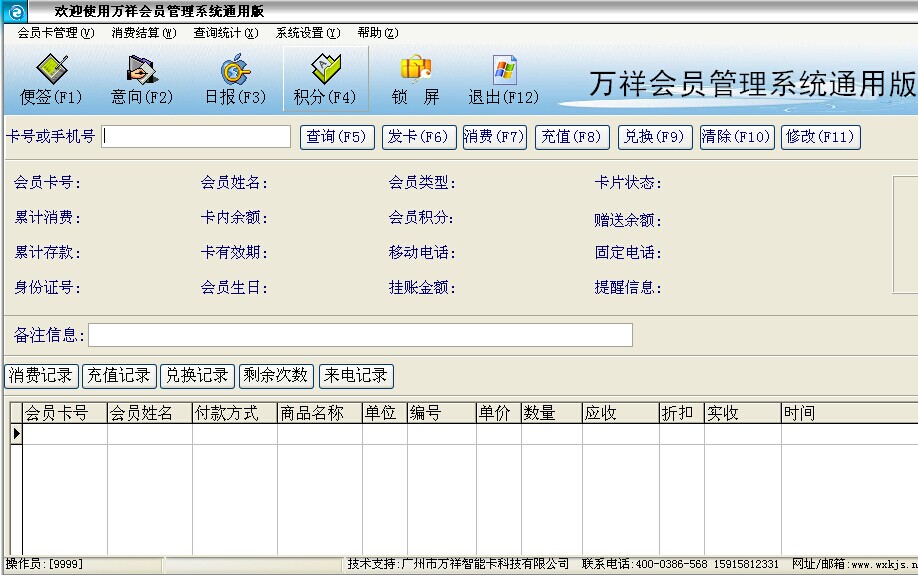The image size is (918, 575).
Task: Switch to the 充值记录 tab
Action: click(119, 376)
